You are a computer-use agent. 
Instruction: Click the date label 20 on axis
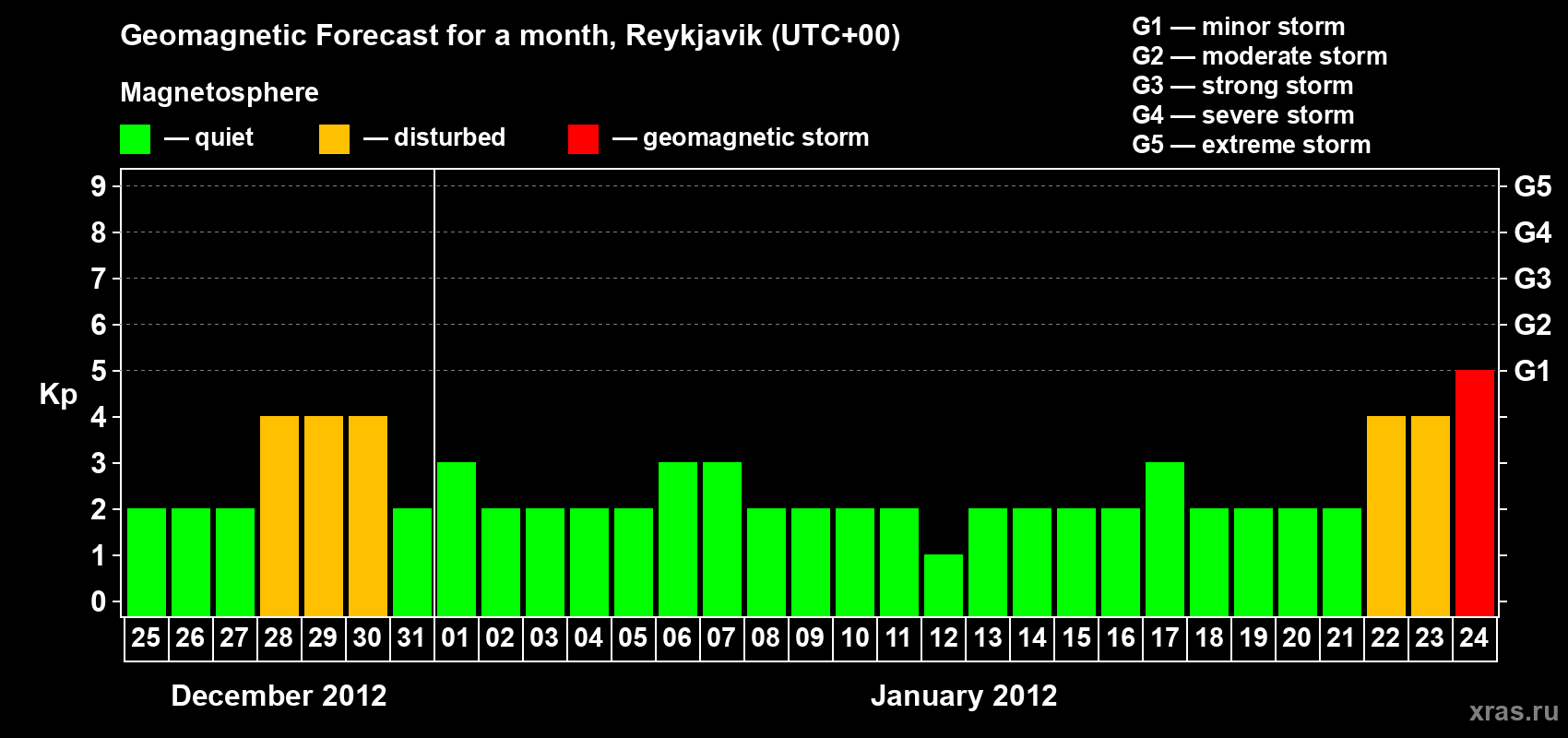[1297, 637]
